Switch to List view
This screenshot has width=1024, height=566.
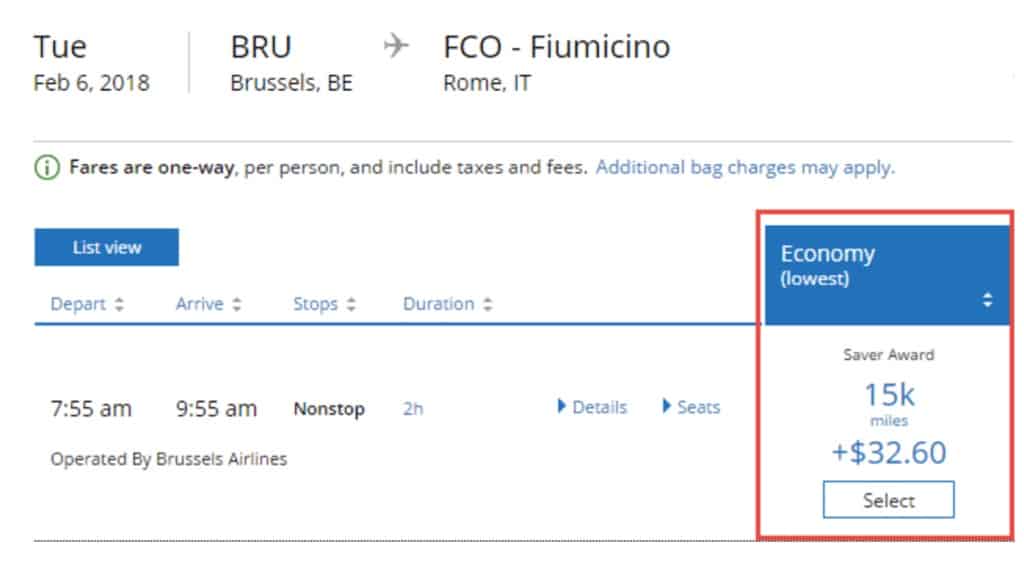pyautogui.click(x=106, y=247)
